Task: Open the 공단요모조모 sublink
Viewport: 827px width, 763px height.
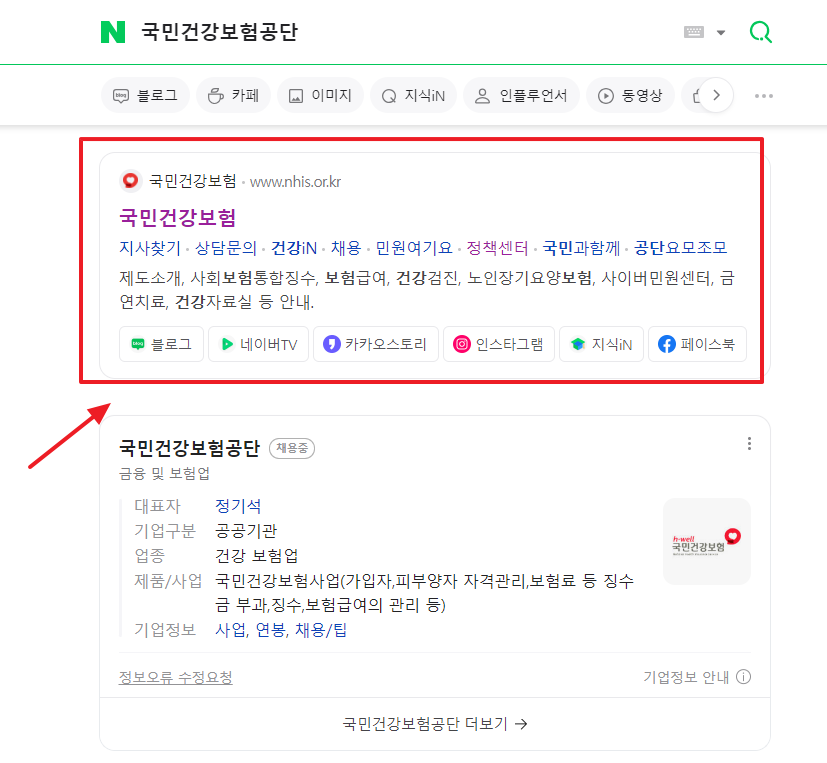Action: 680,248
